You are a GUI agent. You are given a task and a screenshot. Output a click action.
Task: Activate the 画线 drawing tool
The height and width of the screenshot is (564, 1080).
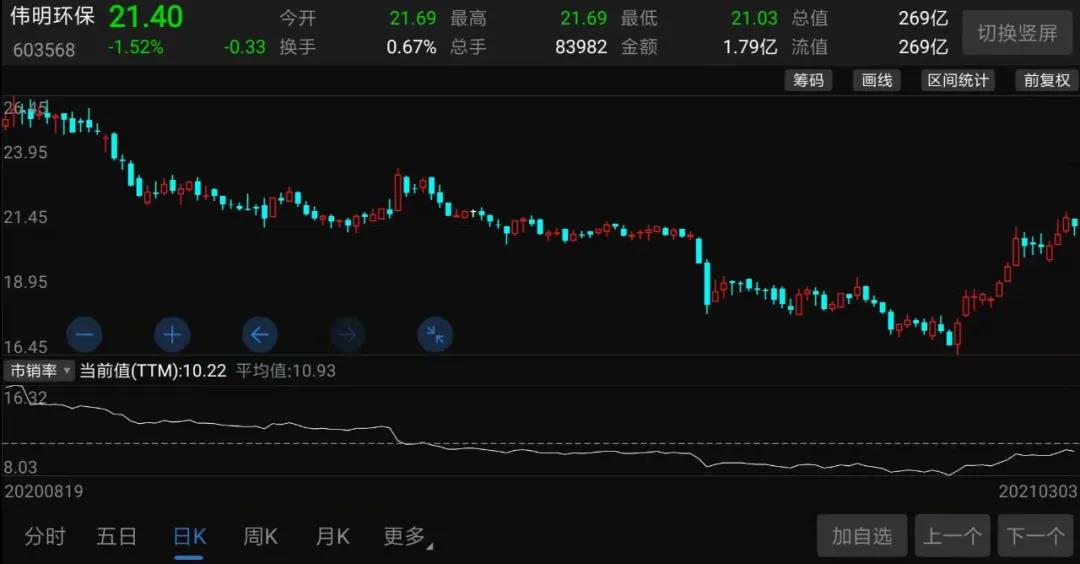[x=877, y=81]
